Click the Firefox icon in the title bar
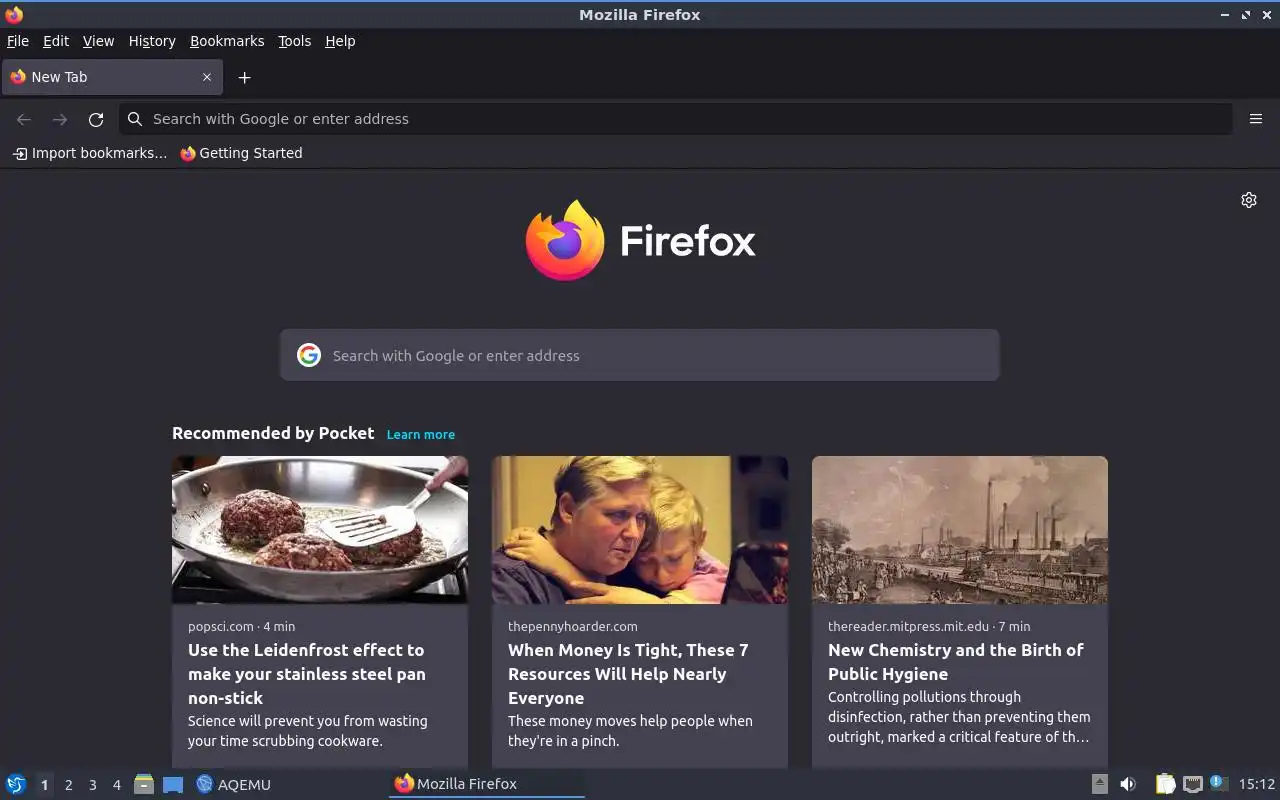This screenshot has height=800, width=1280. pyautogui.click(x=14, y=14)
